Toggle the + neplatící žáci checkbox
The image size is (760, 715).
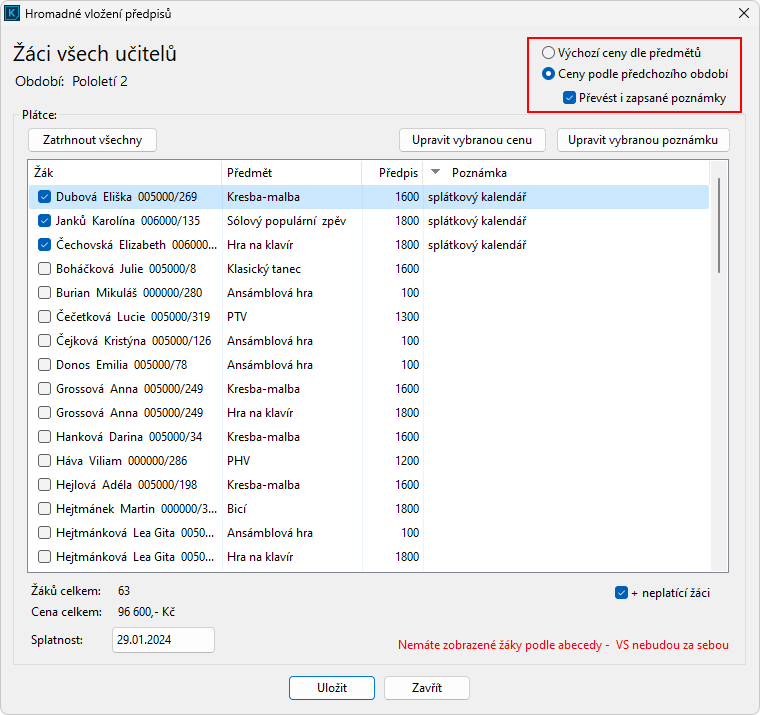621,593
